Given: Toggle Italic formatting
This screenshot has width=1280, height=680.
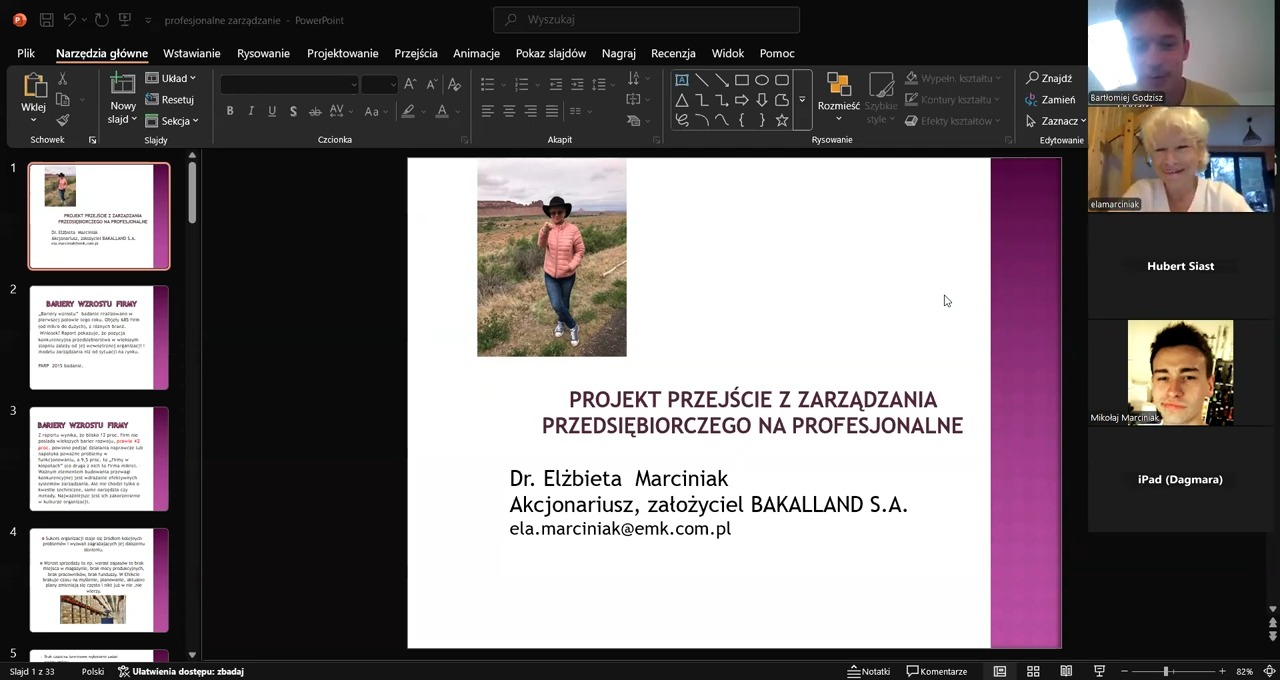Looking at the screenshot, I should [x=251, y=111].
